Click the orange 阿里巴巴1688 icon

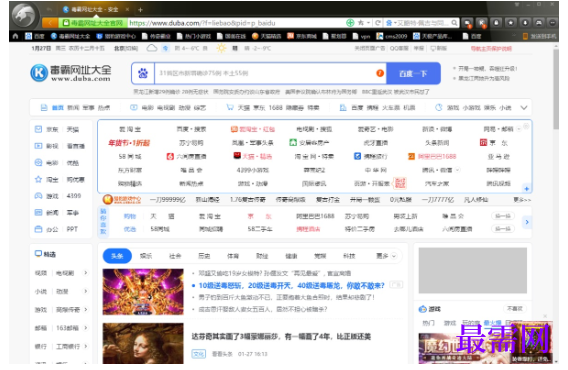pos(412,156)
